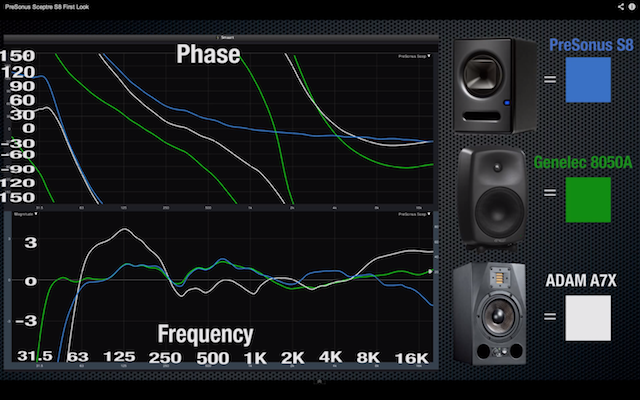This screenshot has width=640, height=400.
Task: Click the '250' frequency axis label
Action: pyautogui.click(x=165, y=358)
